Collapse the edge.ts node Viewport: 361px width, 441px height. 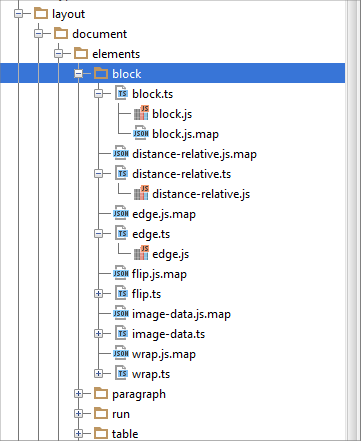[98, 234]
